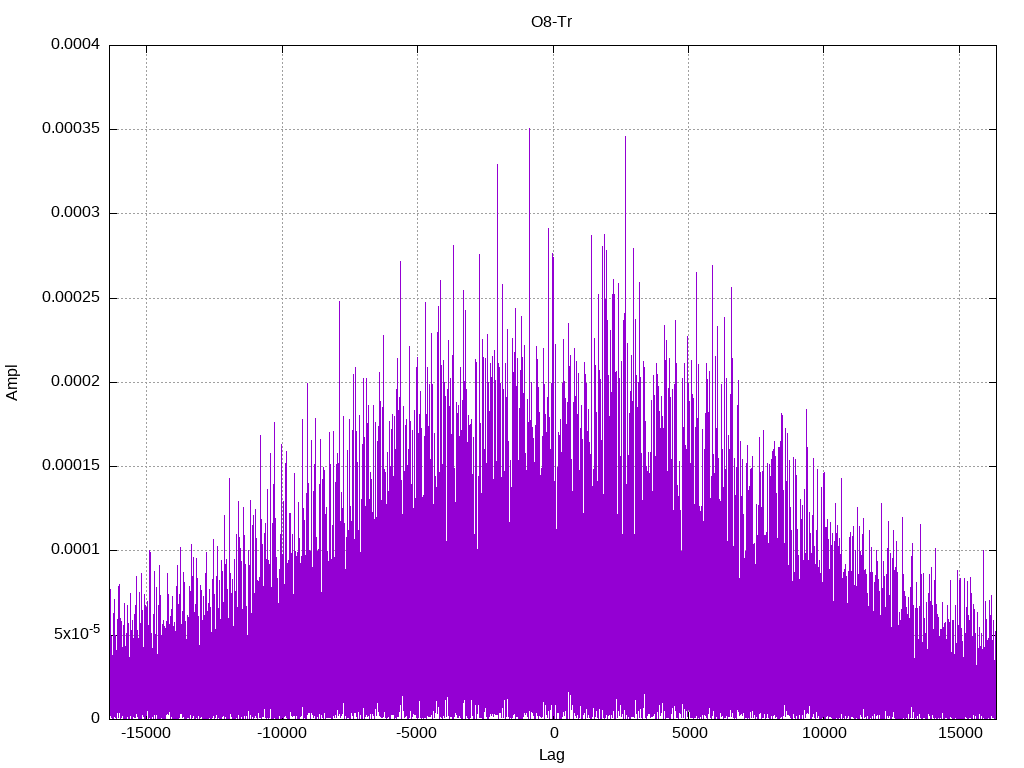Viewport: 1024px width, 768px height.
Task: Click the y-axis value 0.00015
Action: [71, 466]
